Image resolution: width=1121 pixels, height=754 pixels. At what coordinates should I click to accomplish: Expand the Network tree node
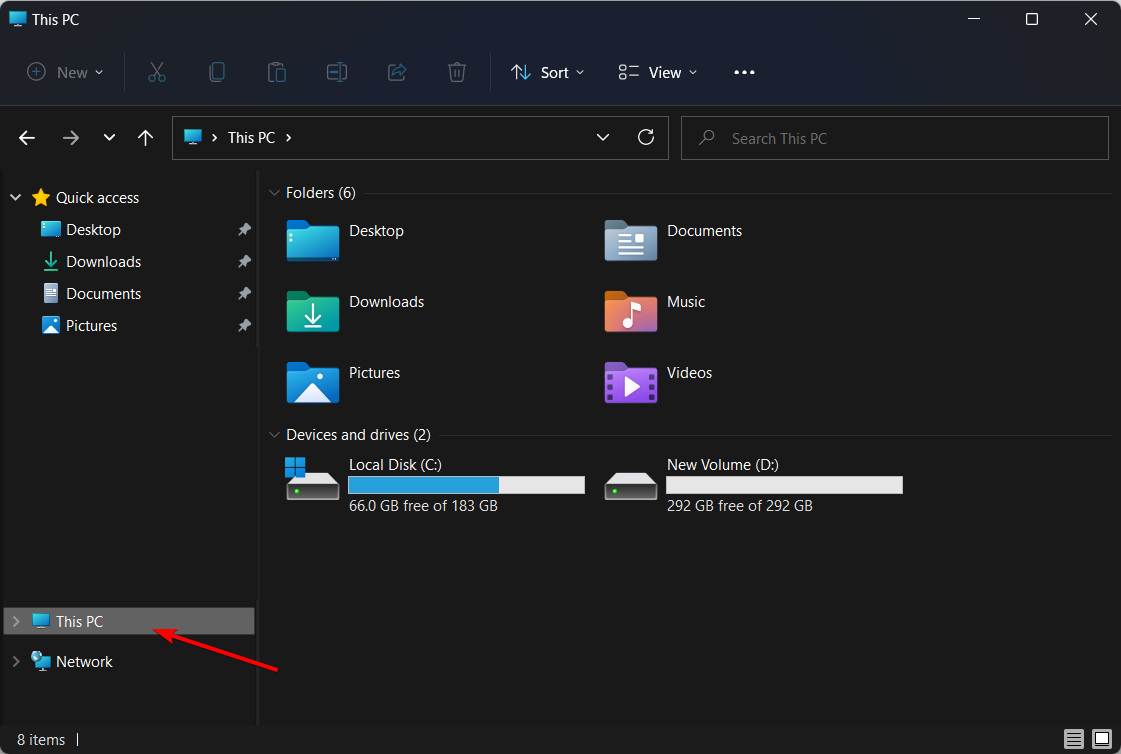[x=16, y=662]
